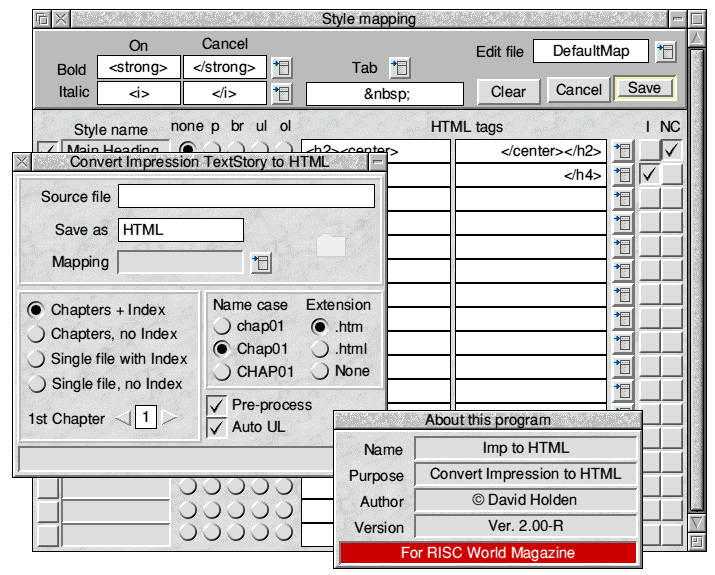Open tag menu icon for the </center></h2> row

623,152
